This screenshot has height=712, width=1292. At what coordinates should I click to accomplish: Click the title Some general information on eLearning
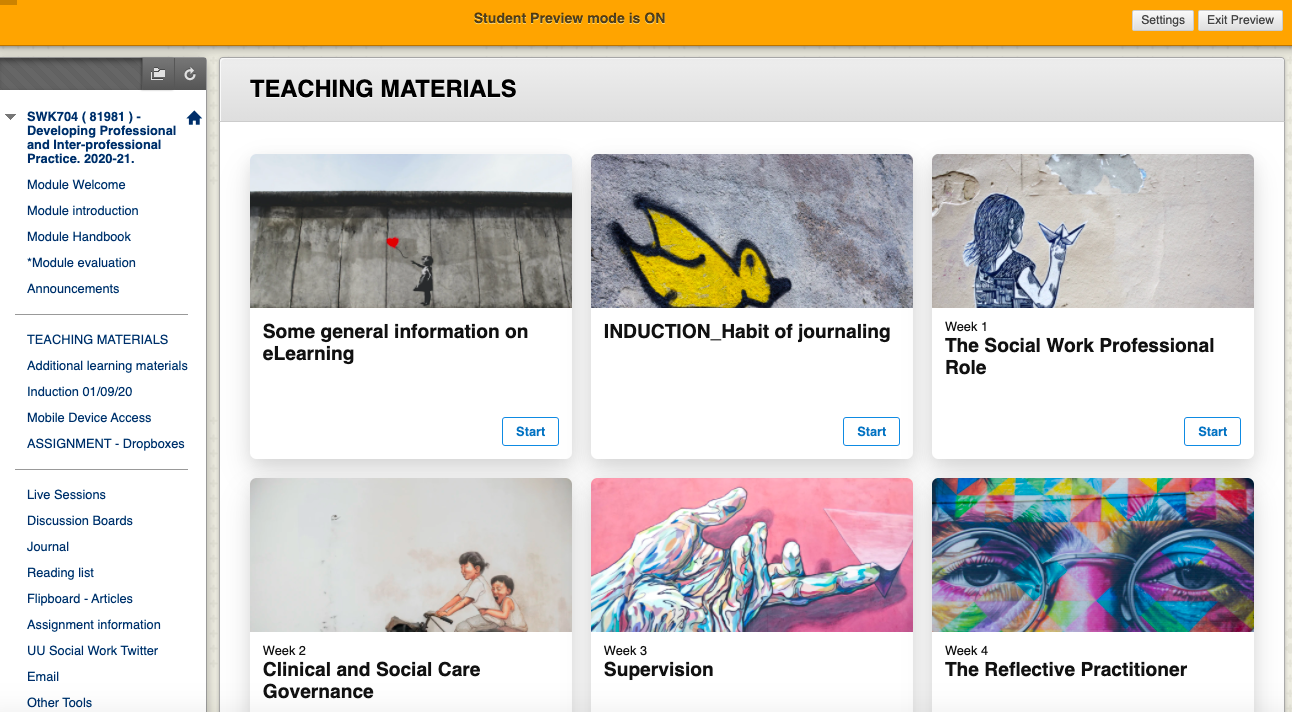395,343
